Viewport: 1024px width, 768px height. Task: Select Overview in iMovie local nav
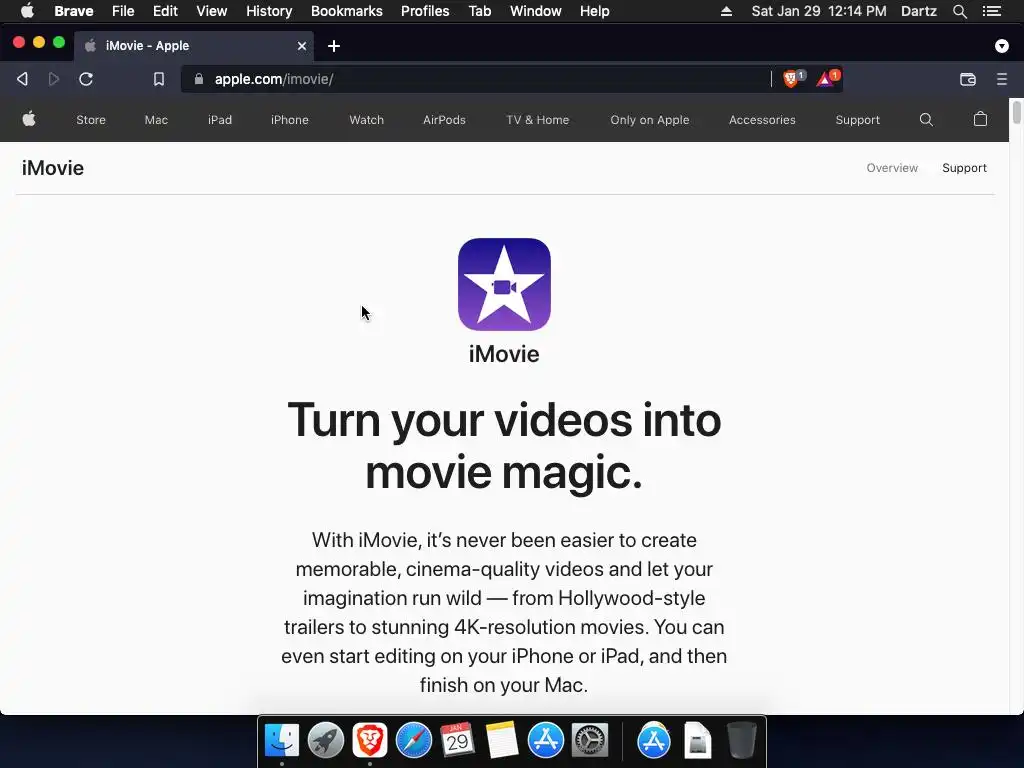pyautogui.click(x=892, y=168)
